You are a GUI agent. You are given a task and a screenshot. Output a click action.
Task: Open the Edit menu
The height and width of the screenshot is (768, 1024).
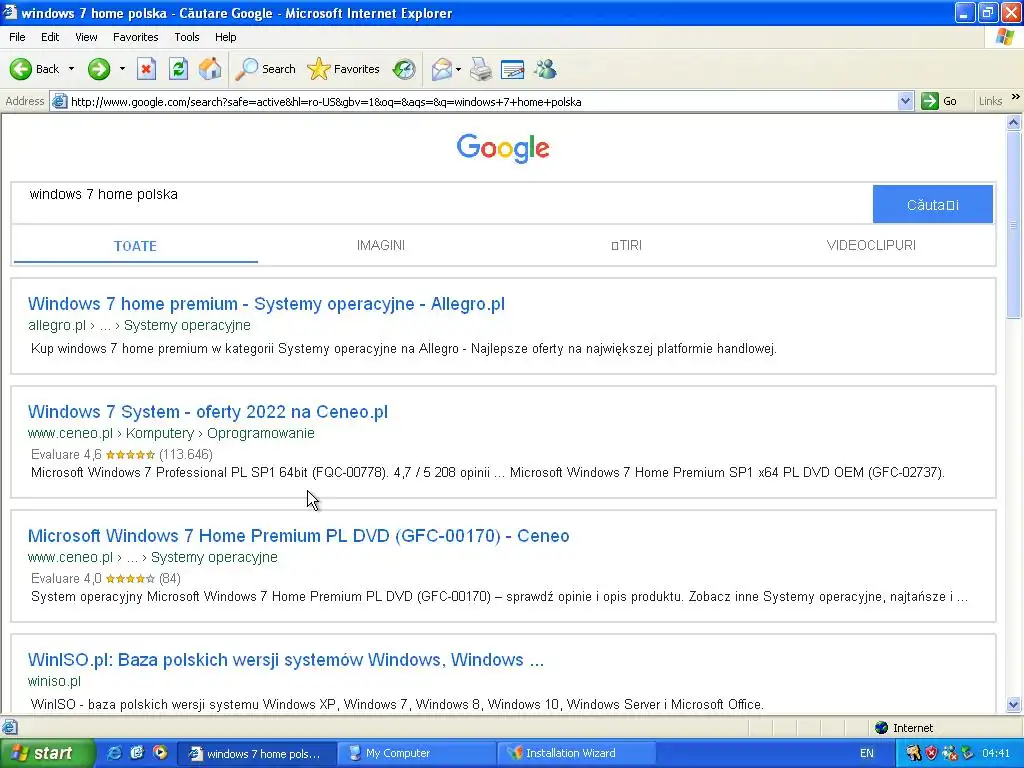(x=50, y=37)
